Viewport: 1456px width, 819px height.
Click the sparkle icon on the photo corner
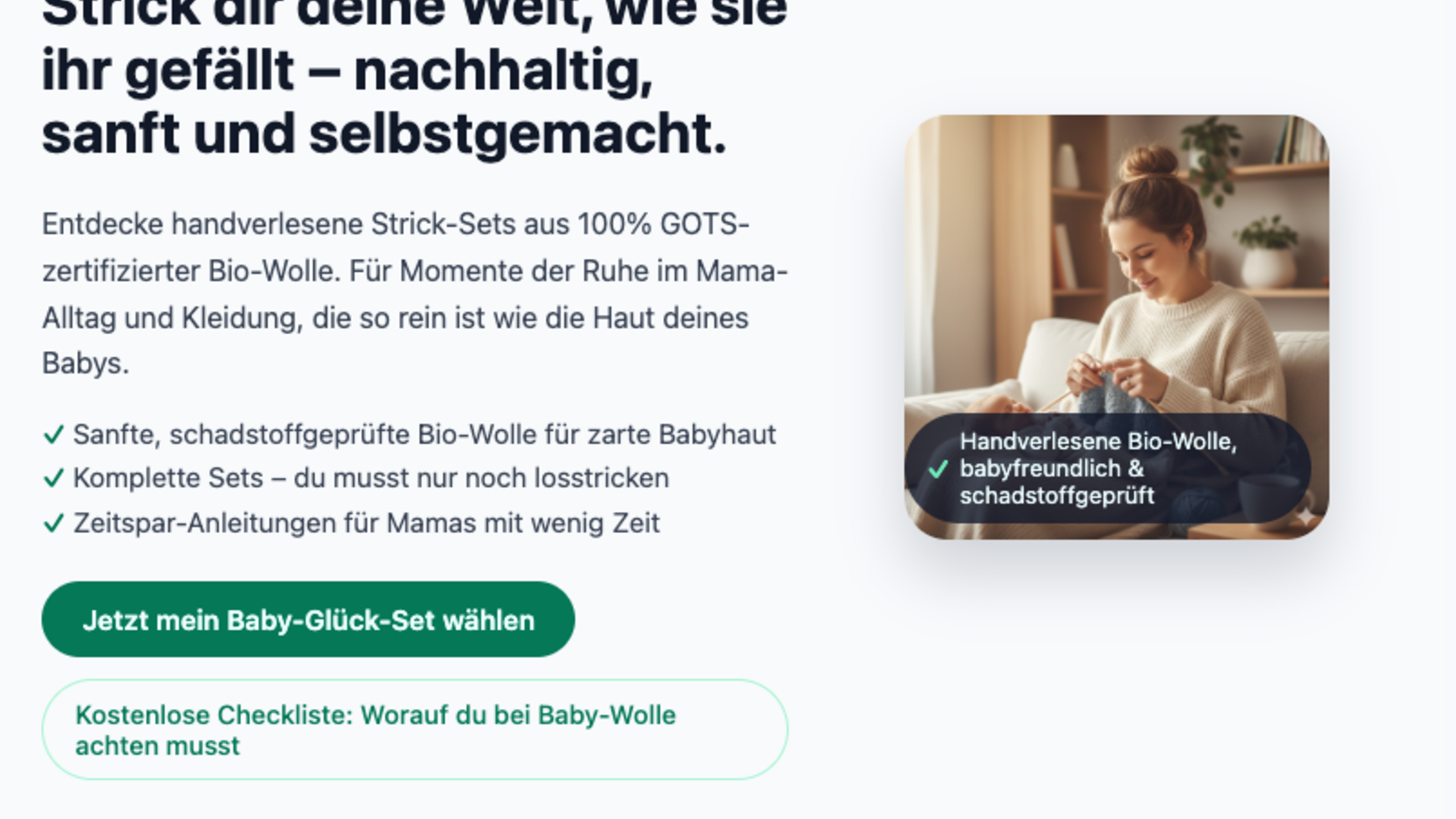(x=1306, y=516)
